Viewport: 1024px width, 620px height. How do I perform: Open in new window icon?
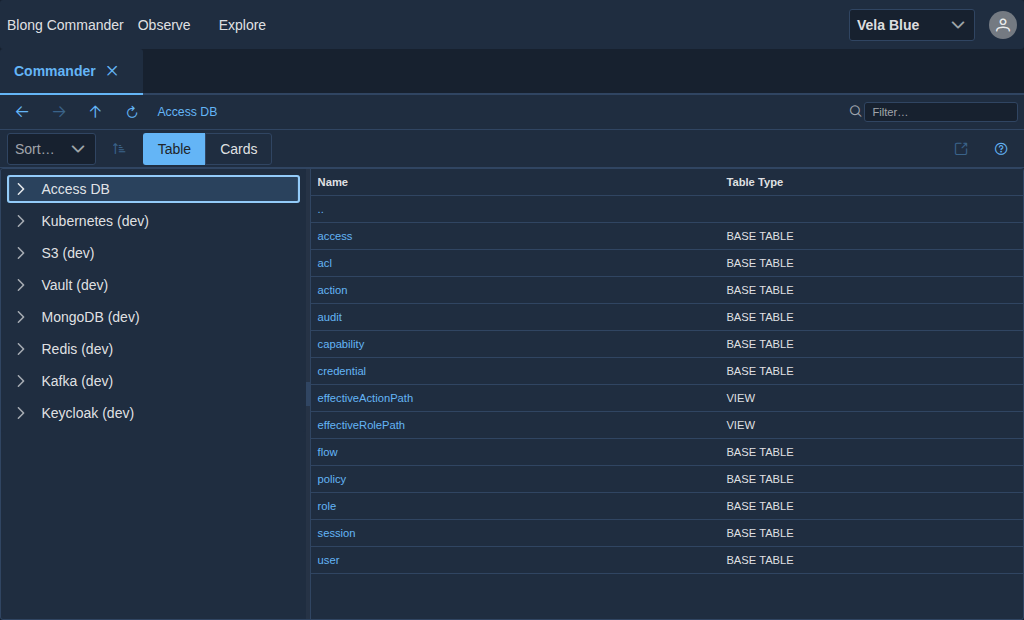point(961,149)
